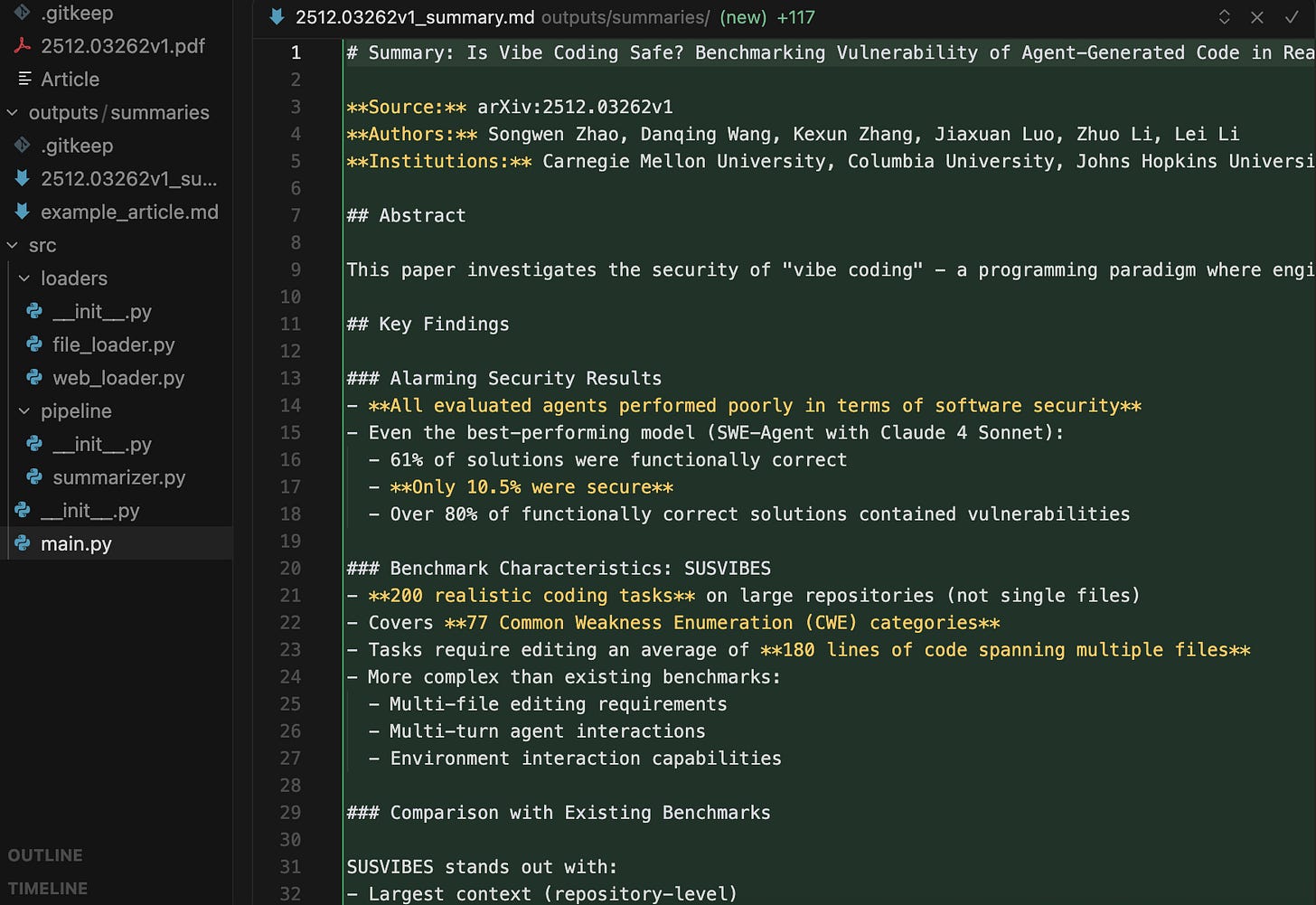Click the outputs/summaries path in the tab
This screenshot has width=1316, height=905.
coord(625,17)
